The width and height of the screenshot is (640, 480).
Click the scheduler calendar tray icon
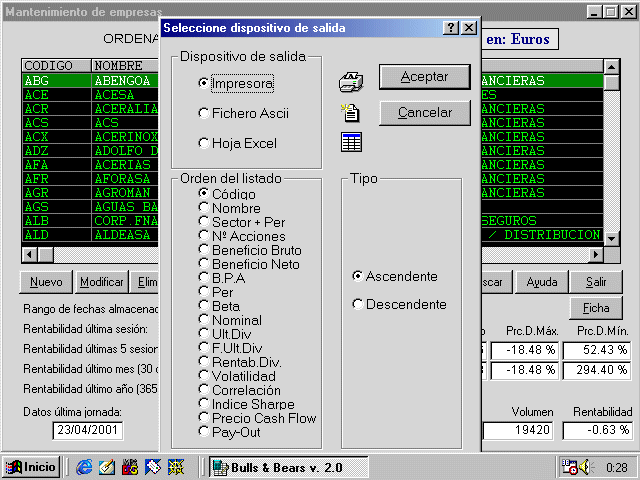pyautogui.click(x=569, y=467)
